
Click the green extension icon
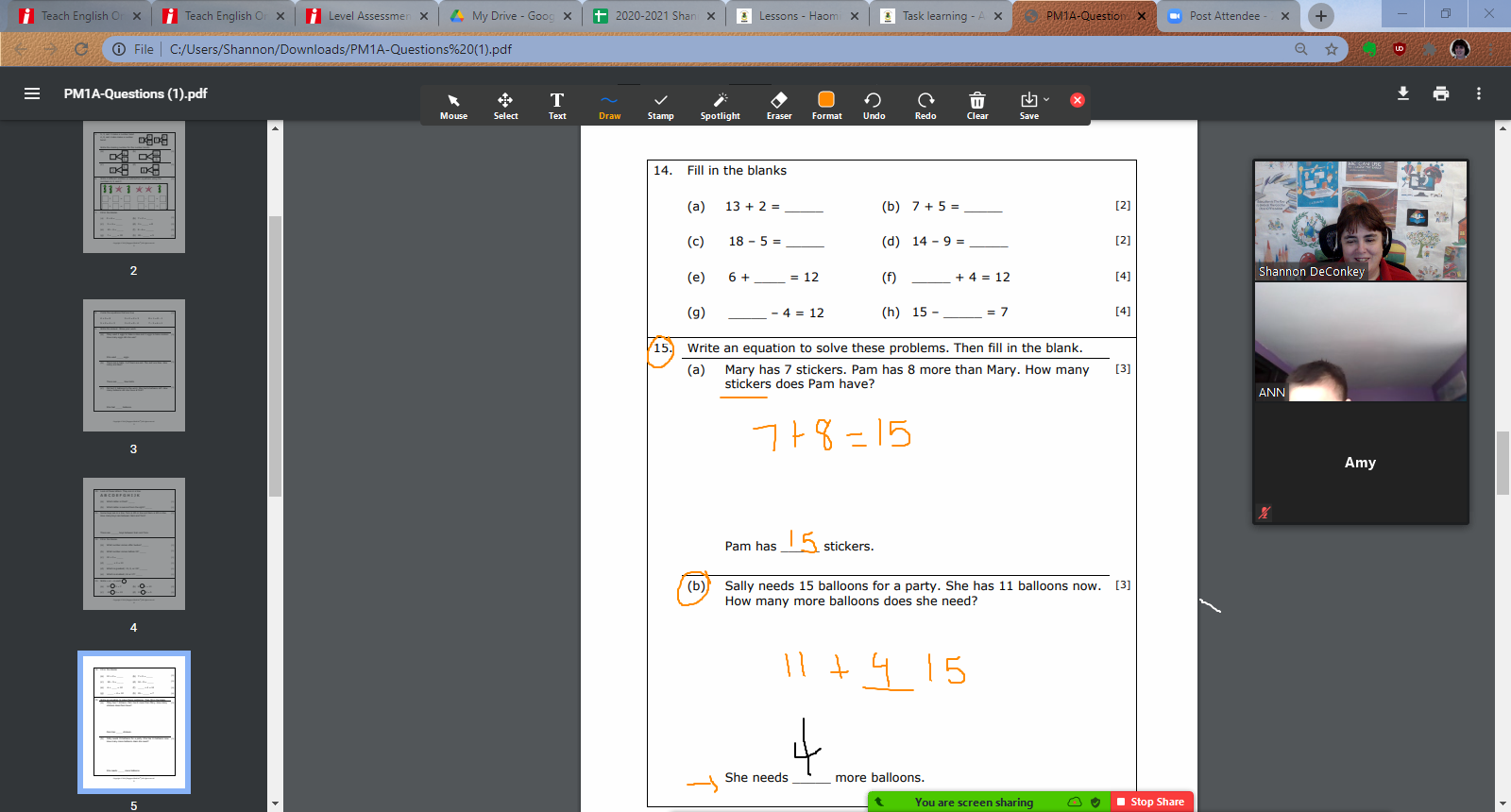[x=1369, y=49]
